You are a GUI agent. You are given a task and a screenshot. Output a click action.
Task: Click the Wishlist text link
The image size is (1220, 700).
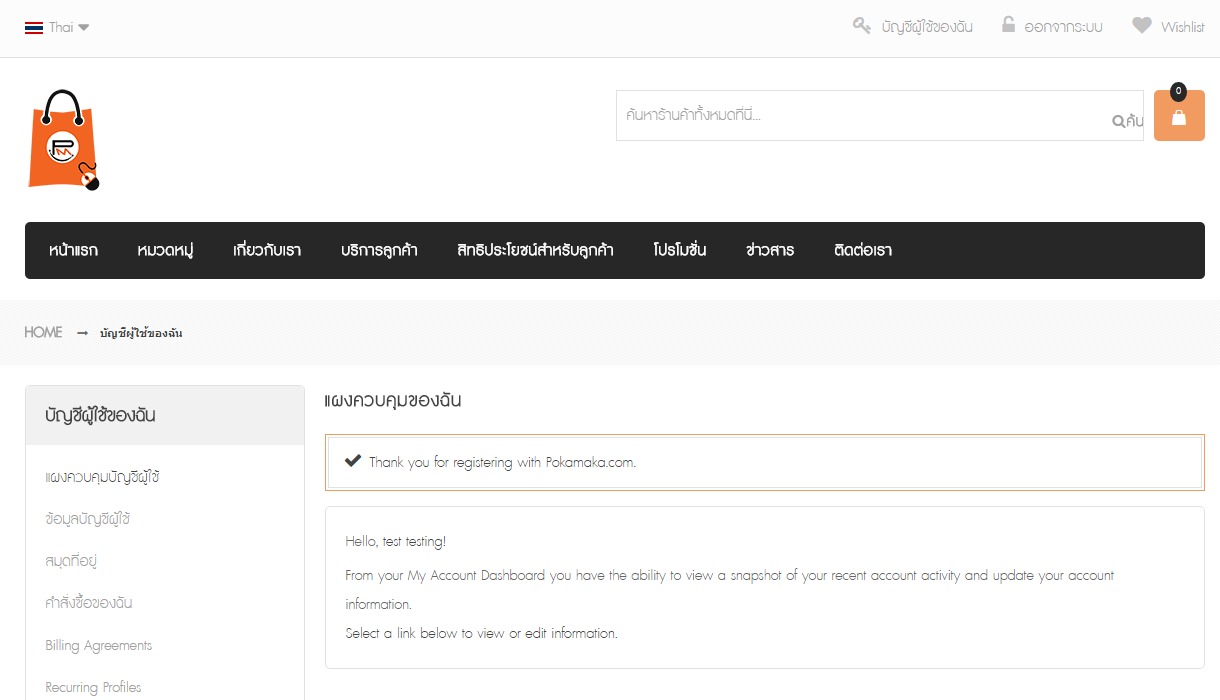tap(1182, 27)
